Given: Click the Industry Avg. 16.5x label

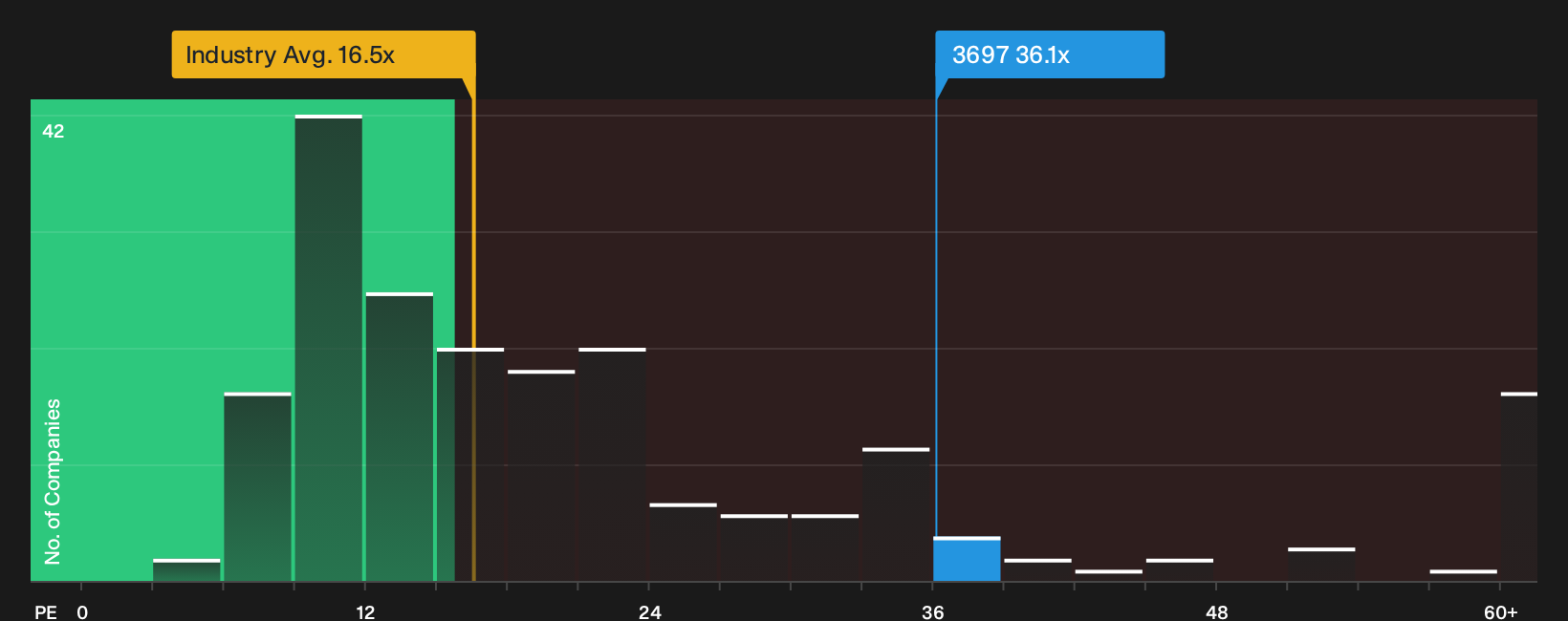Looking at the screenshot, I should 323,54.
